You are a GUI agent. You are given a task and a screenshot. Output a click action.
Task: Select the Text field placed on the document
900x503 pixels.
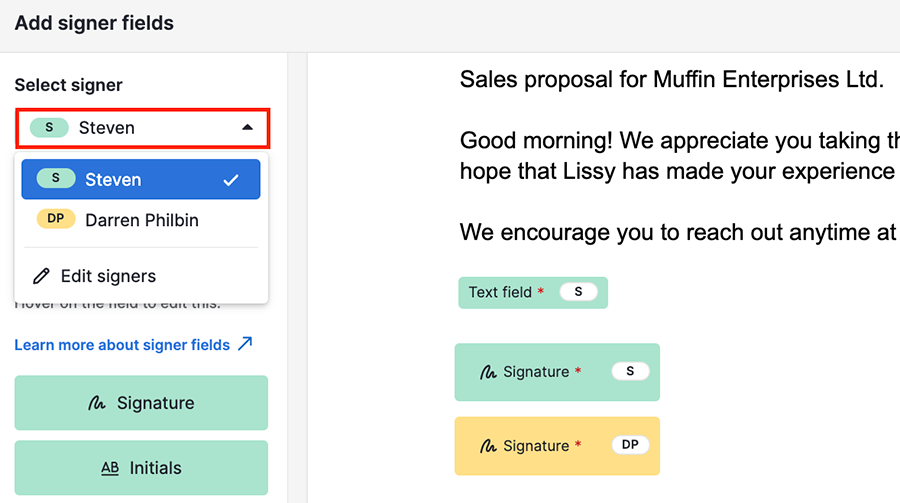click(x=533, y=292)
